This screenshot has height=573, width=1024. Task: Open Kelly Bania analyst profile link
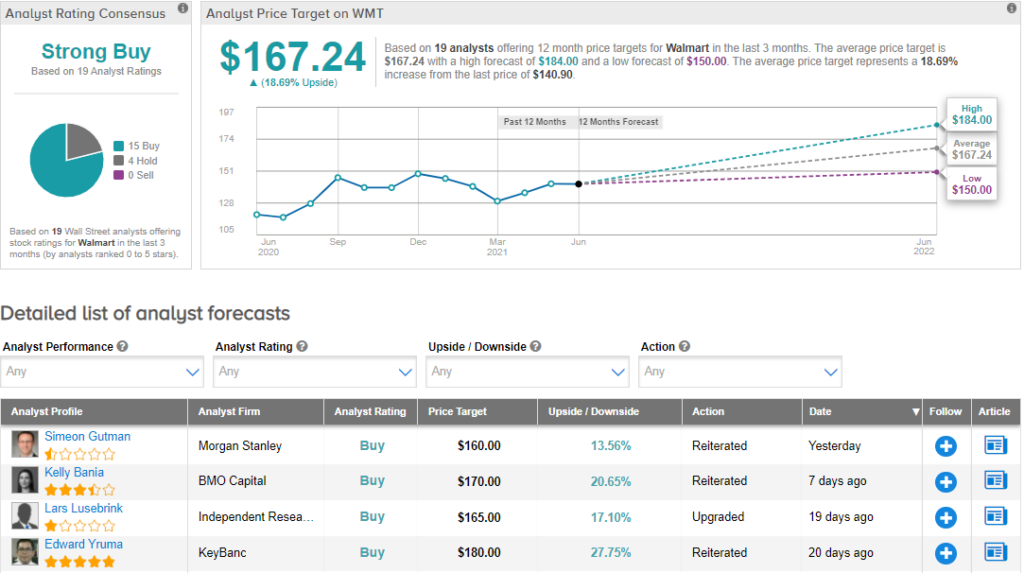74,472
